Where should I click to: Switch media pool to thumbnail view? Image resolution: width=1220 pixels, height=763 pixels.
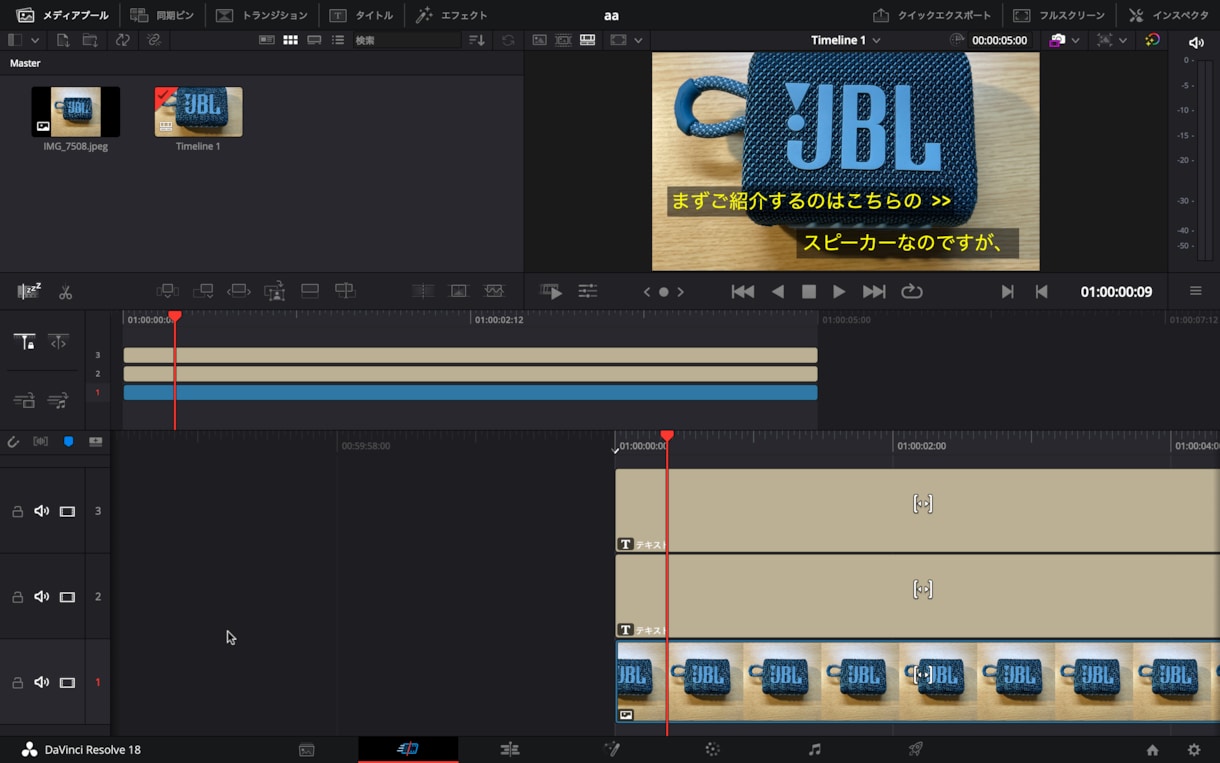click(x=290, y=40)
